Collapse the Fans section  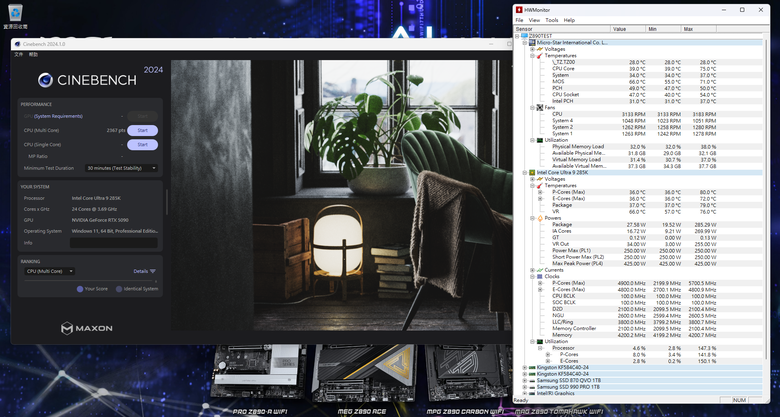point(532,107)
